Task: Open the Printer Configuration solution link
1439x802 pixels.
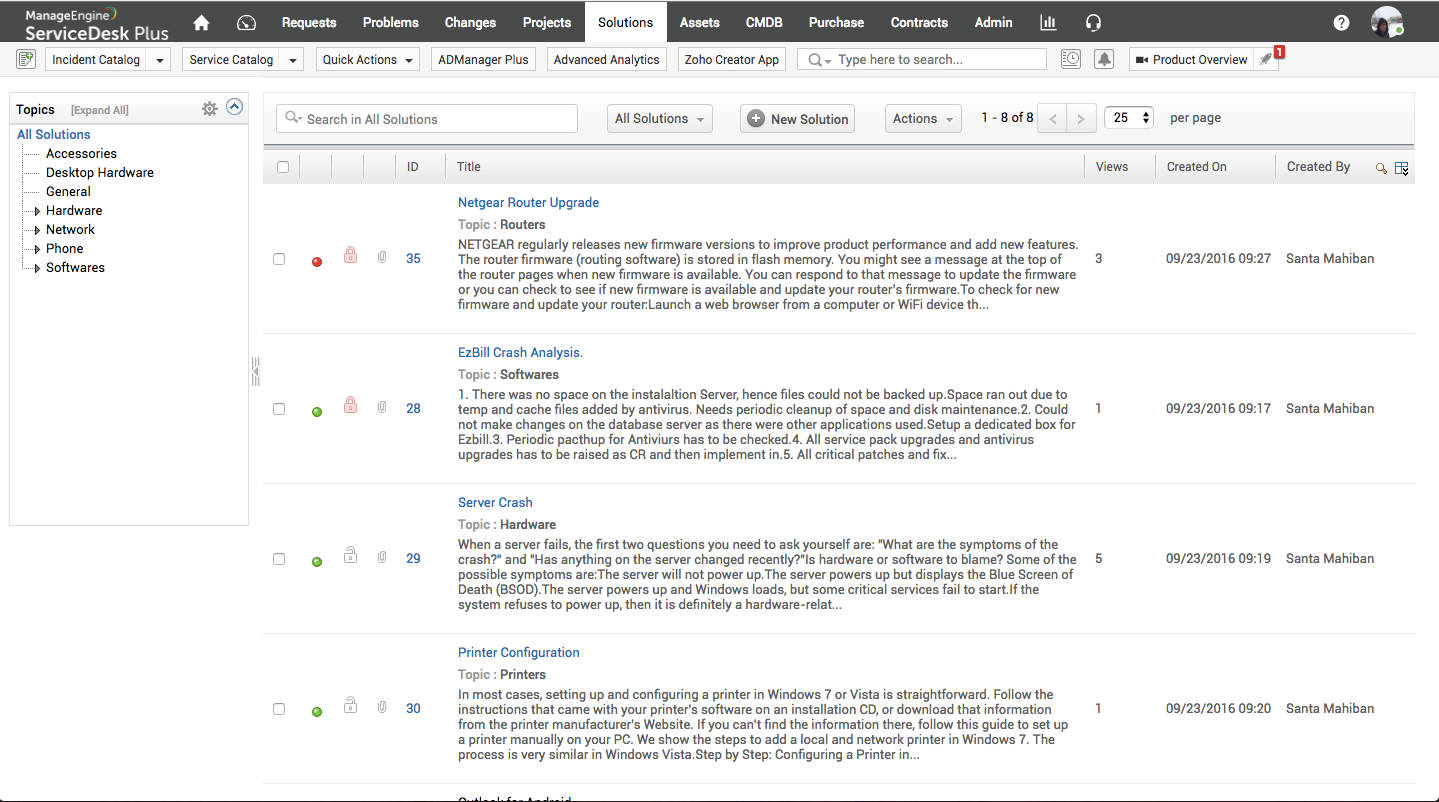Action: pyautogui.click(x=518, y=652)
